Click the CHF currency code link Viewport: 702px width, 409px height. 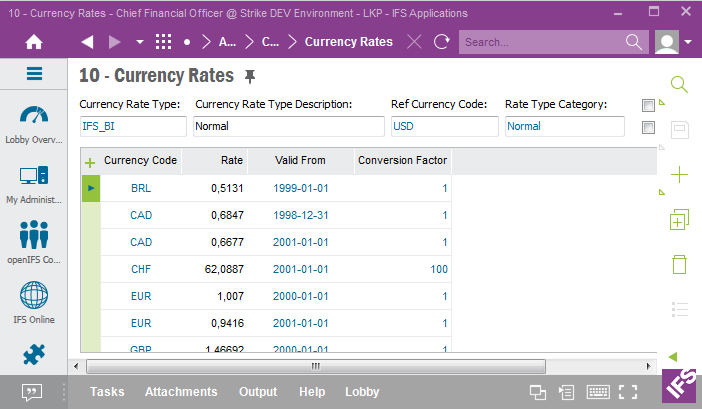pyautogui.click(x=140, y=269)
